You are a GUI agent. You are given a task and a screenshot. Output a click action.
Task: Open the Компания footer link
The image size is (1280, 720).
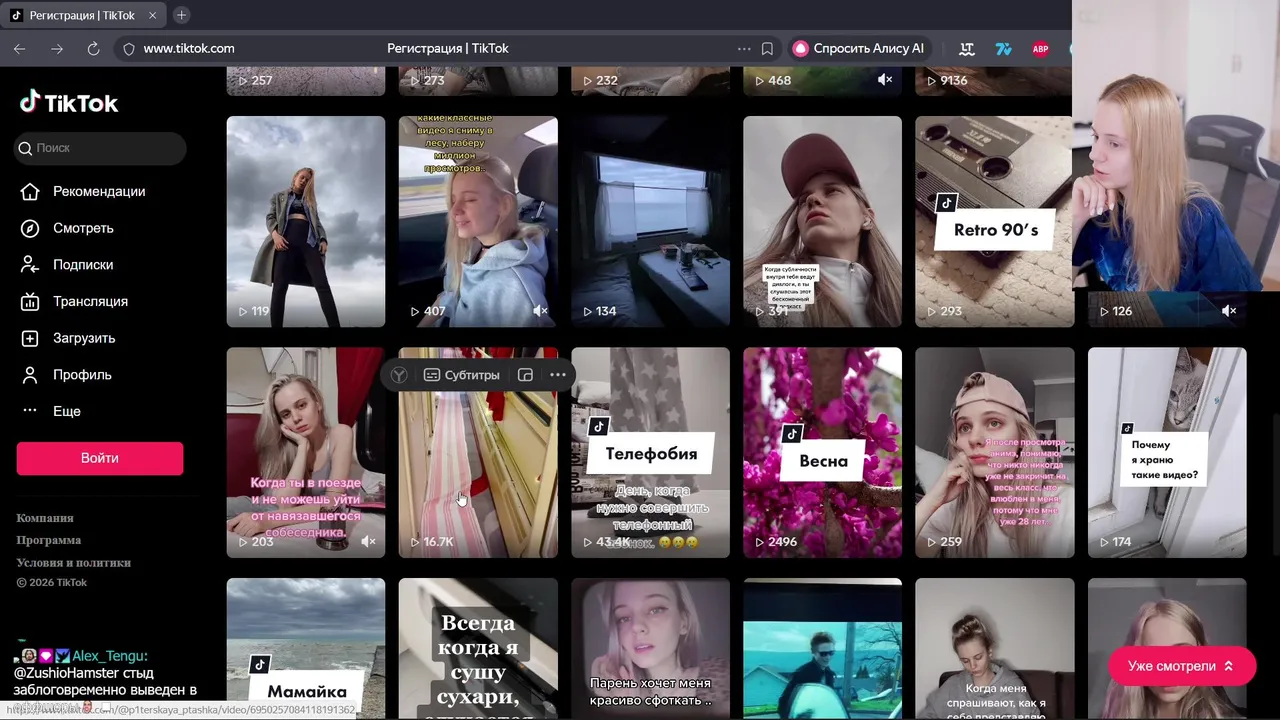45,518
